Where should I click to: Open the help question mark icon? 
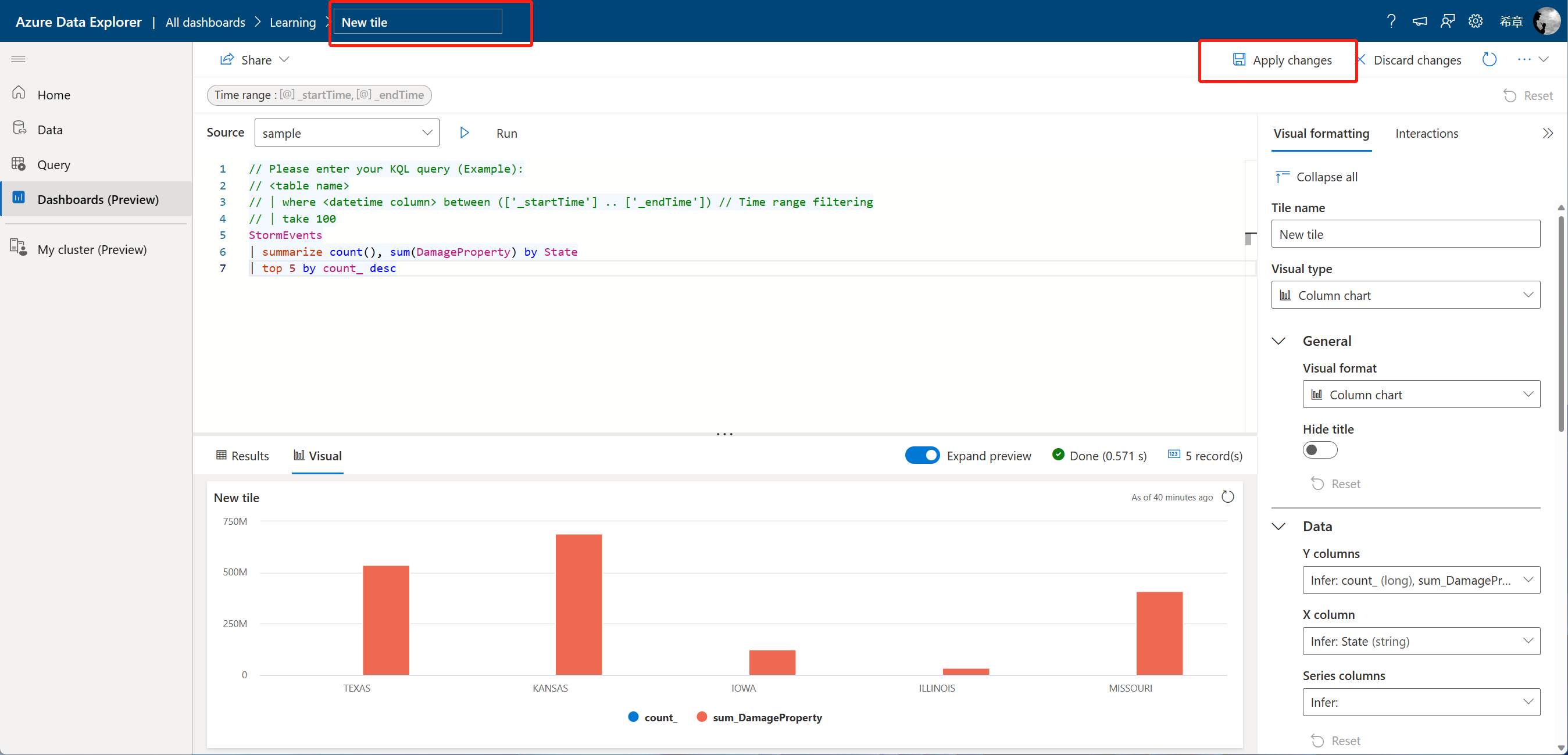pyautogui.click(x=1391, y=22)
